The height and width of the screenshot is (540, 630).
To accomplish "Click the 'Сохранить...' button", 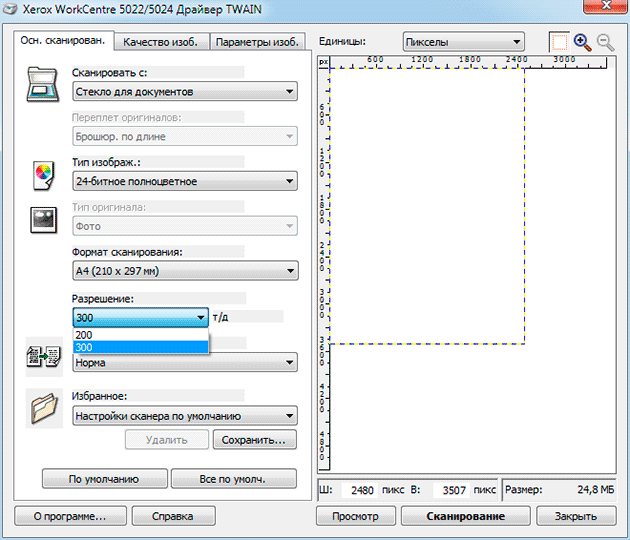I will click(x=254, y=440).
